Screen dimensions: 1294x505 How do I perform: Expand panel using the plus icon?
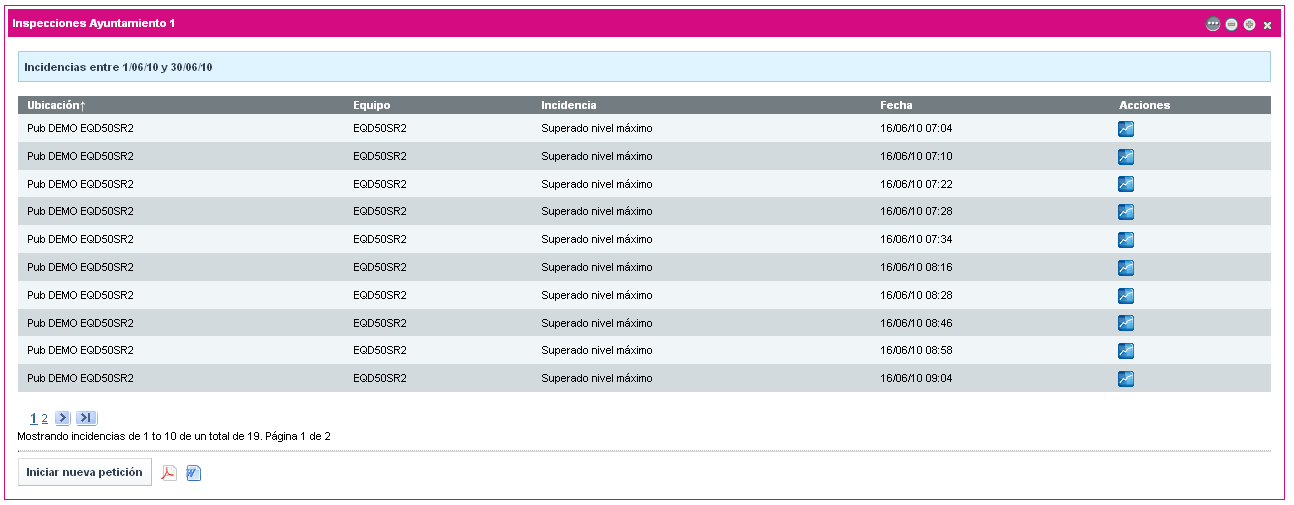click(x=1249, y=25)
